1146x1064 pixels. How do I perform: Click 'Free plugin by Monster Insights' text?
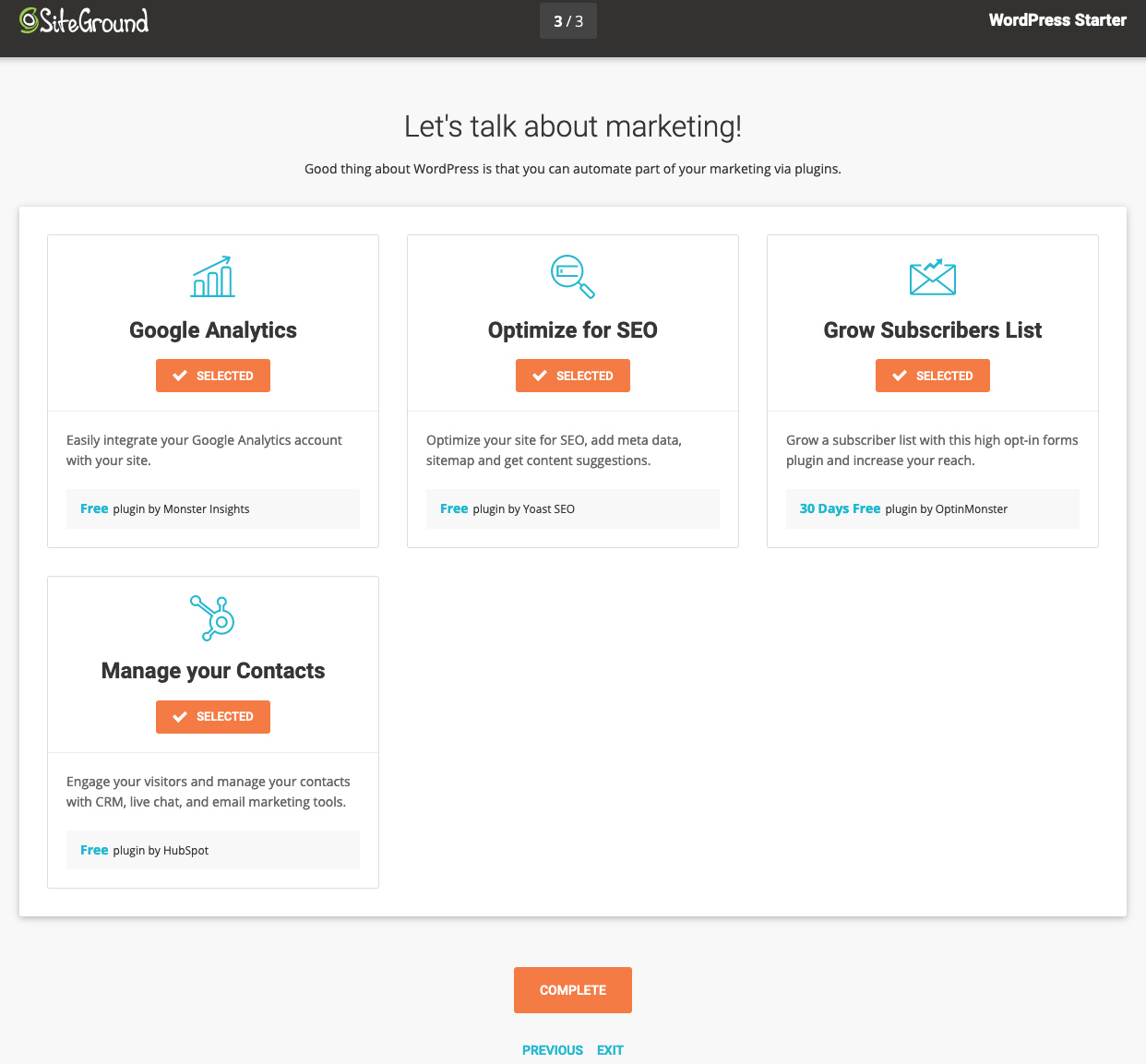pos(165,508)
